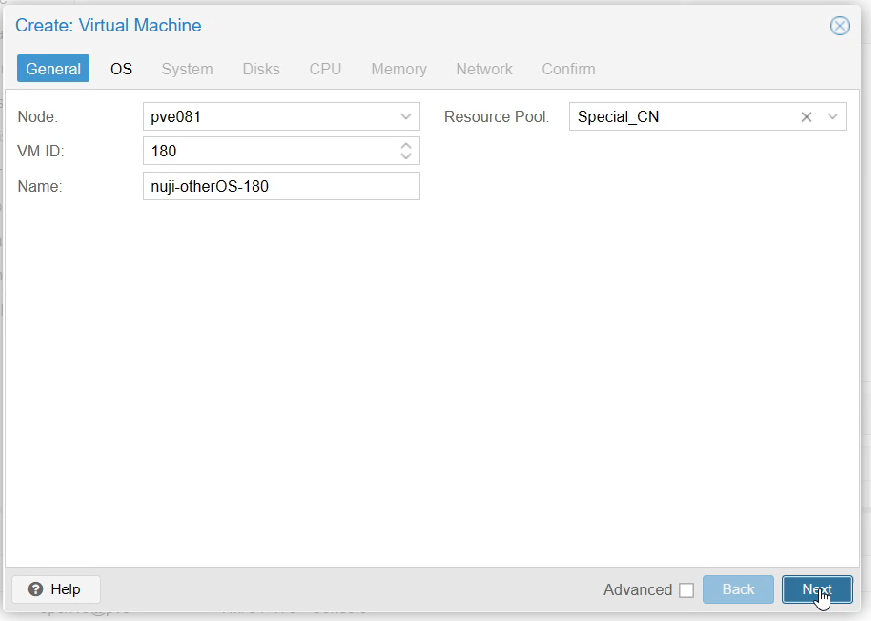This screenshot has width=871, height=621.
Task: Click the Next button
Action: coord(817,589)
